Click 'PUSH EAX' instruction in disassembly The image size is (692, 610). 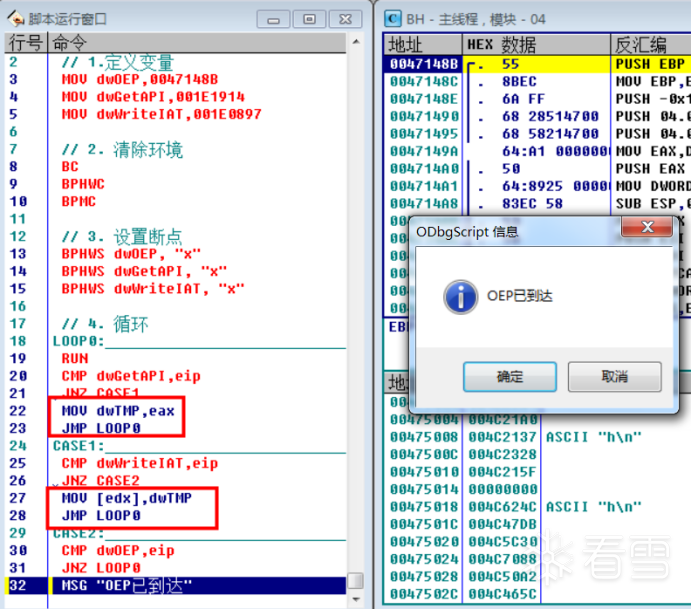[651, 169]
